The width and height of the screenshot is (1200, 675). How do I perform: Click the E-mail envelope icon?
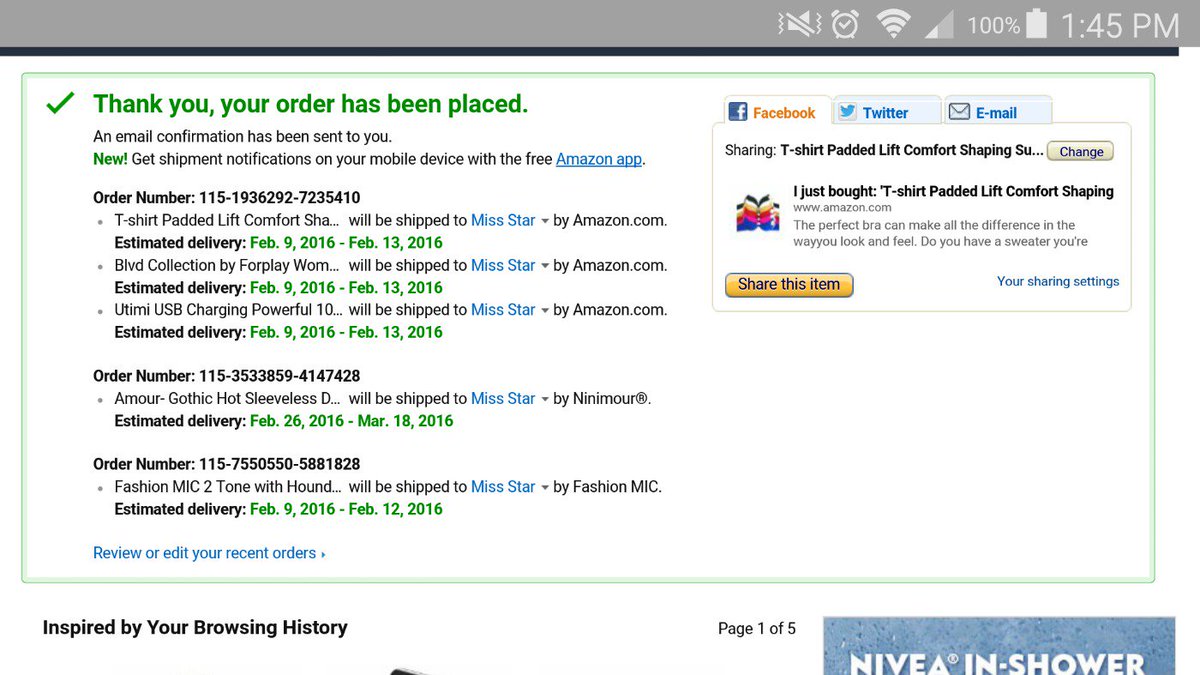tap(959, 112)
